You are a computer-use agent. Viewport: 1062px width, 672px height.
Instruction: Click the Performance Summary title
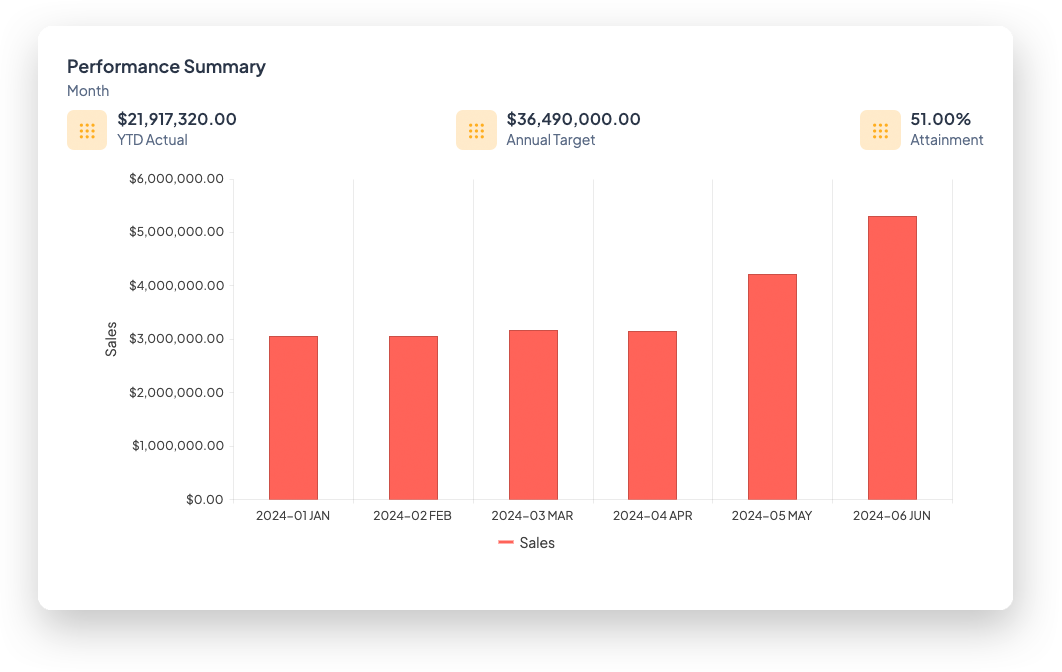pyautogui.click(x=166, y=67)
